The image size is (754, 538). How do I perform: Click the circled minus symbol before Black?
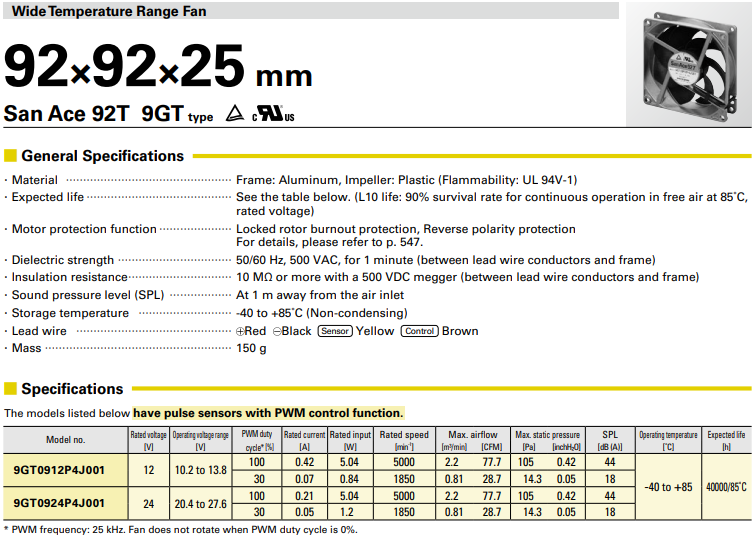pyautogui.click(x=276, y=331)
